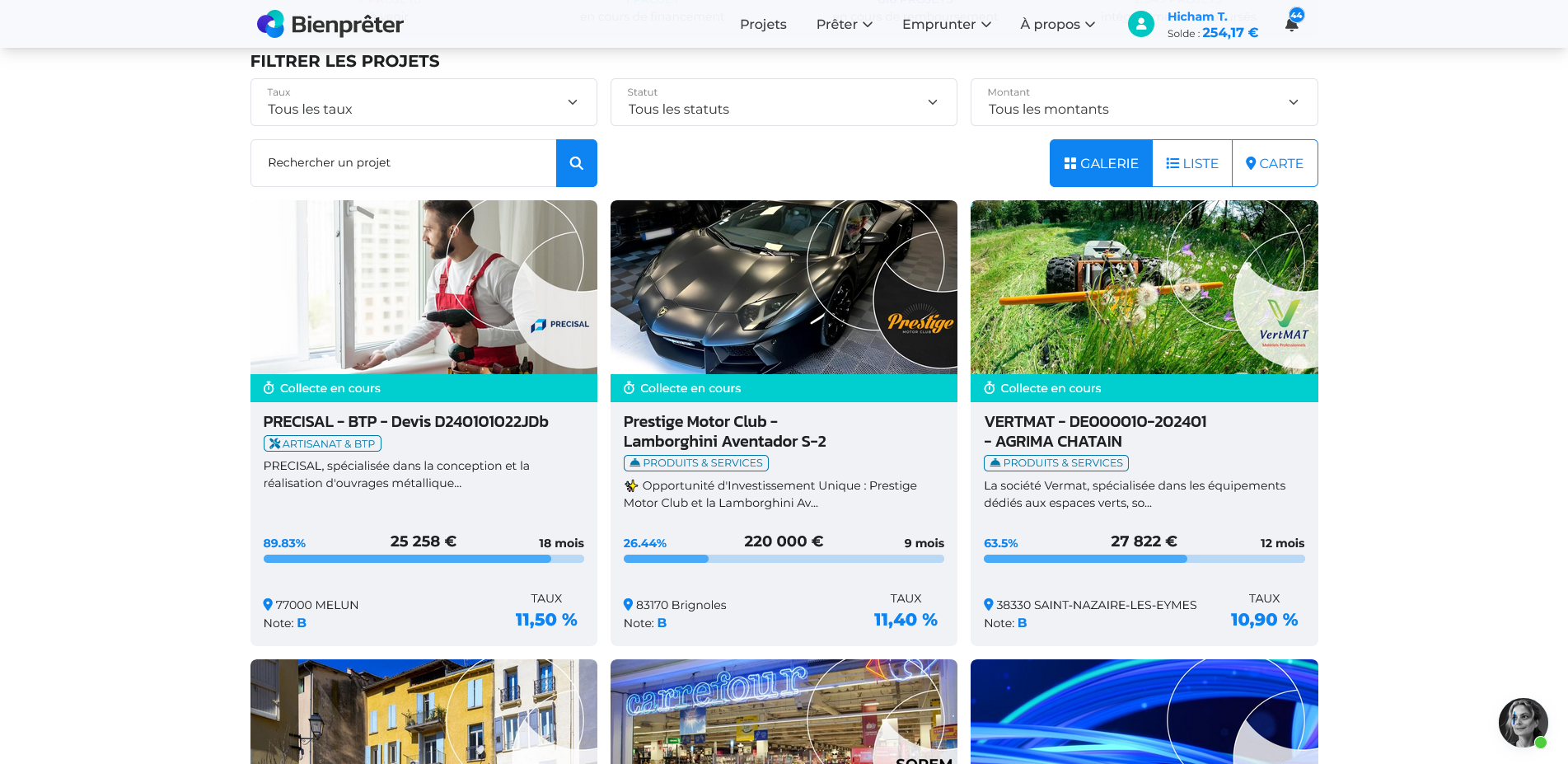Click the timer icon on Prestige status bar

click(x=629, y=388)
